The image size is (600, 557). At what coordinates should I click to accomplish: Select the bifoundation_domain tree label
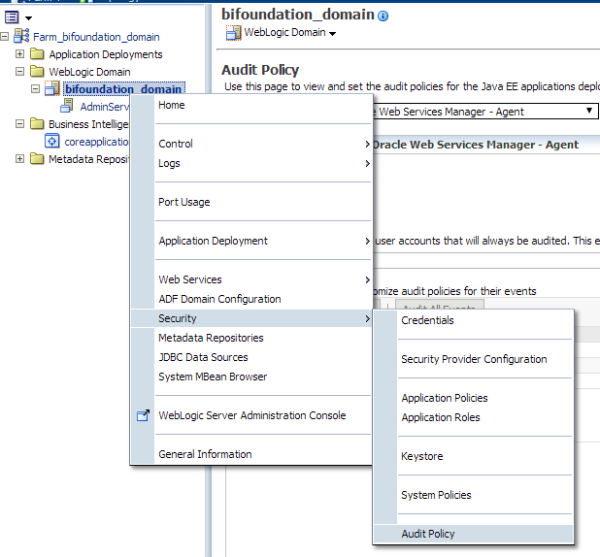(123, 89)
